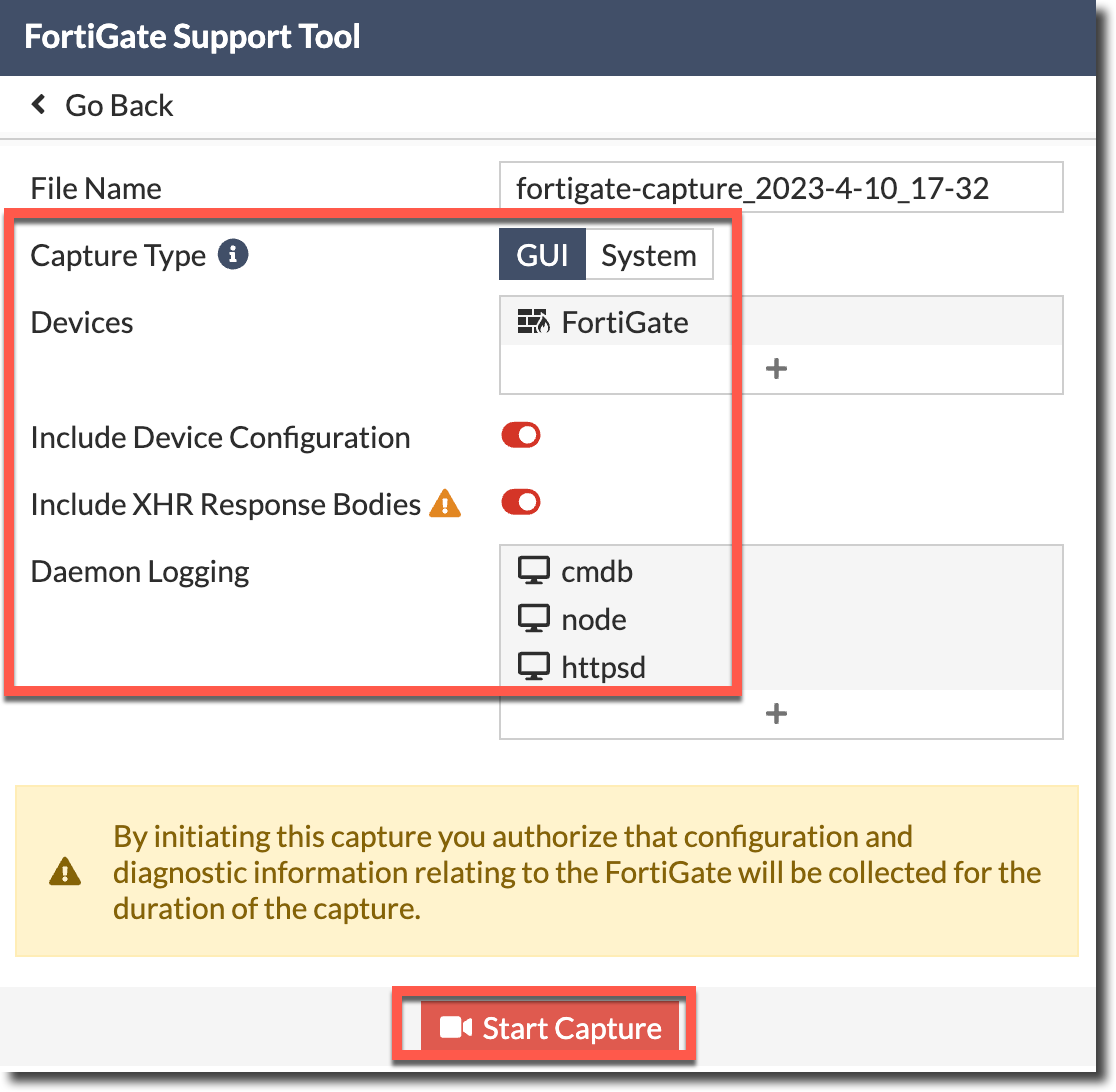Click the warning triangle in the yellow notice
The image size is (1116, 1092).
(65, 871)
